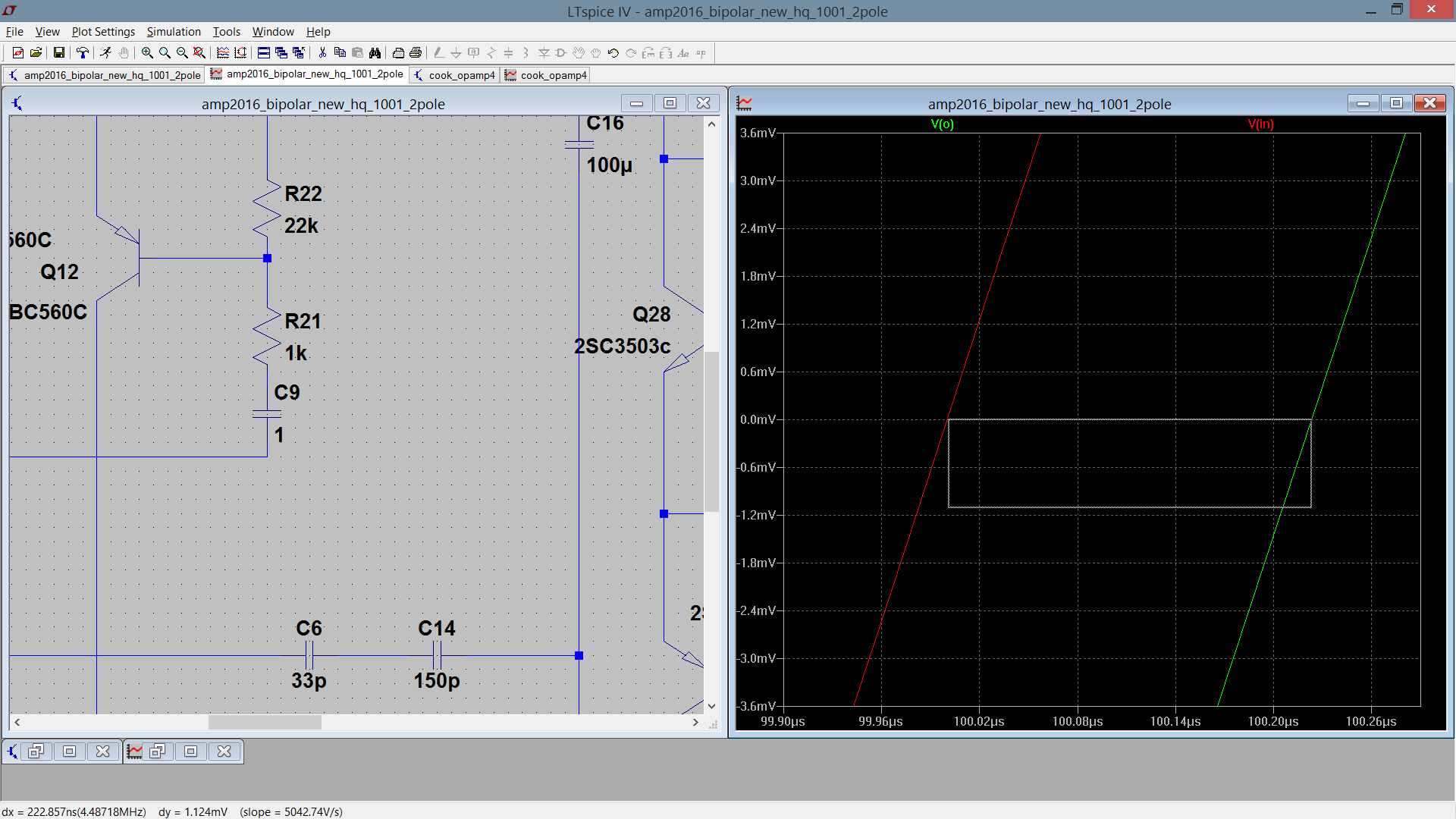Image resolution: width=1456 pixels, height=819 pixels.
Task: Click the Close All Windows icon
Action: click(299, 52)
